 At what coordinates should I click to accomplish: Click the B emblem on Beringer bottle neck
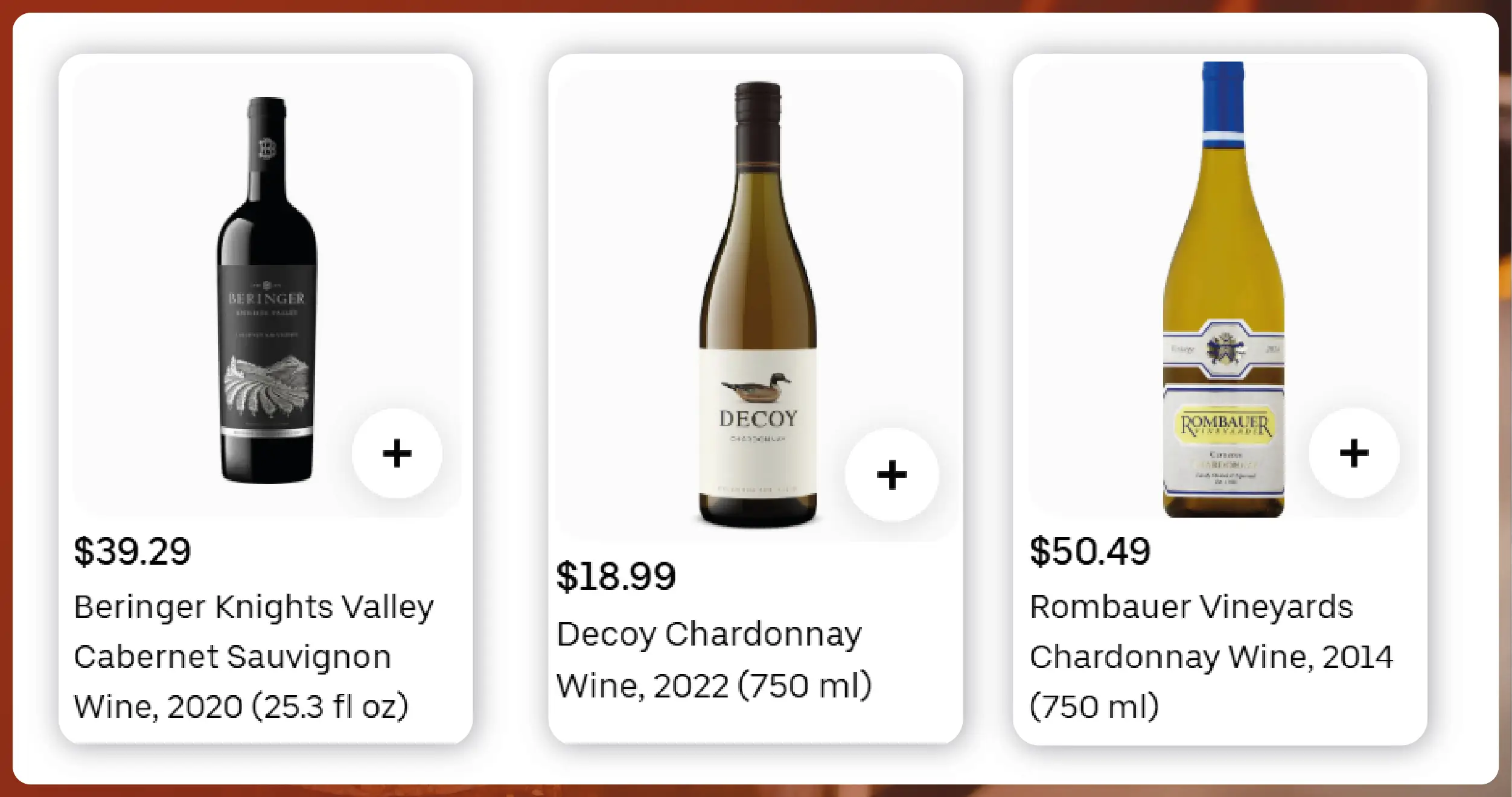(267, 148)
